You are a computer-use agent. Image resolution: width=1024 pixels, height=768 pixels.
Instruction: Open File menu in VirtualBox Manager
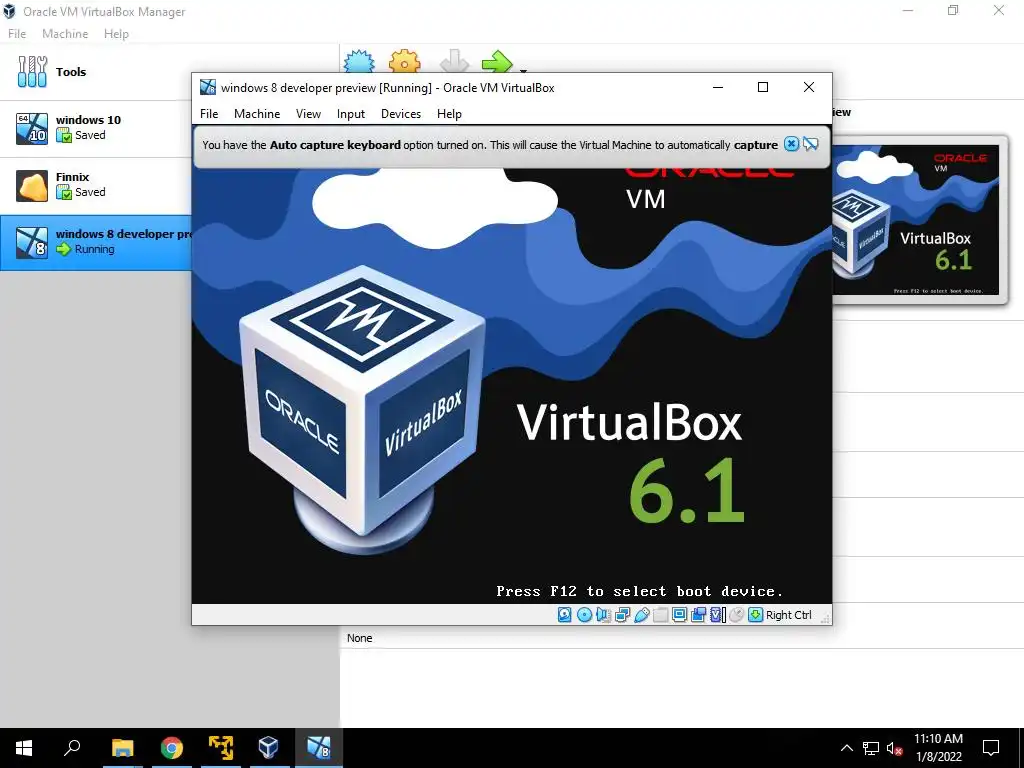[x=17, y=34]
